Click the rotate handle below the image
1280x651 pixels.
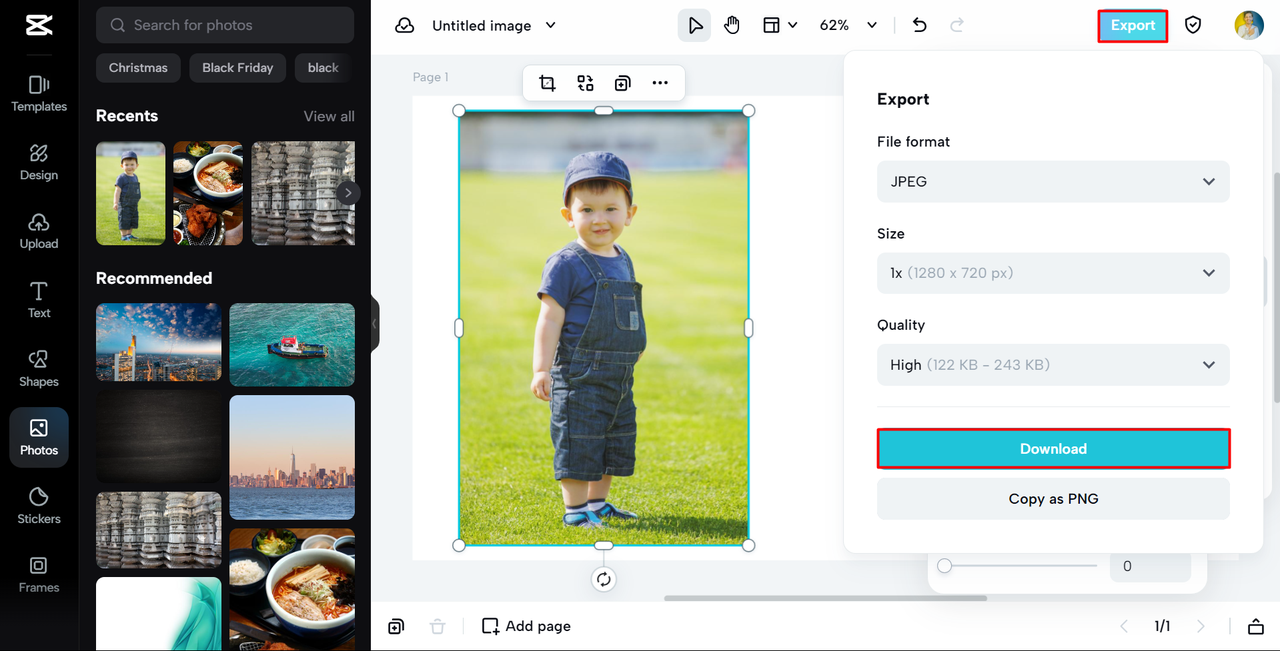(603, 579)
